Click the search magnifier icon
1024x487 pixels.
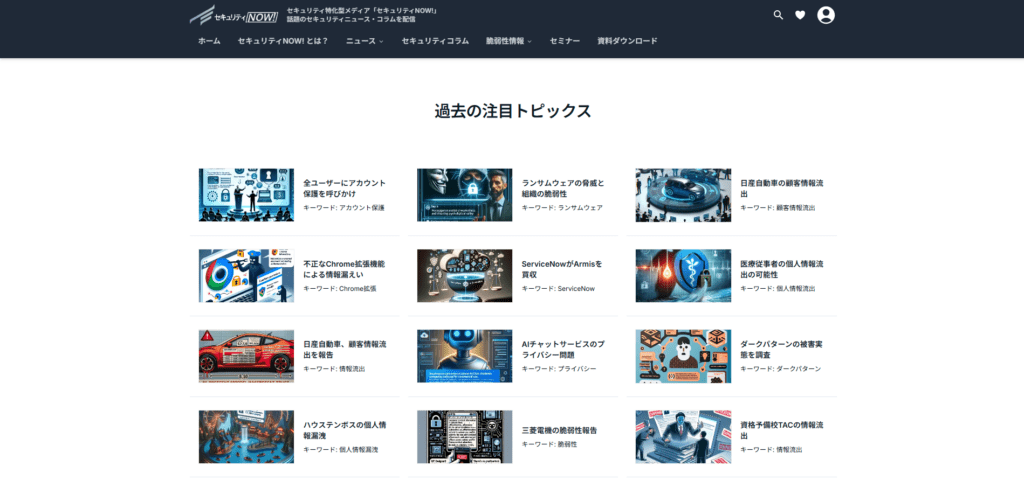coord(778,15)
